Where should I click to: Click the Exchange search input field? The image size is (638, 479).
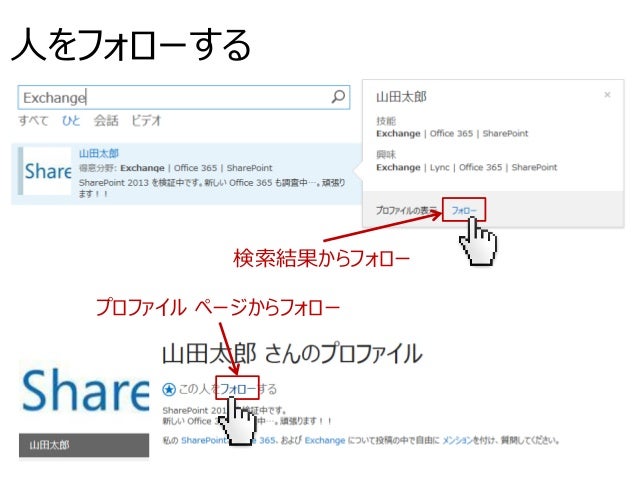pyautogui.click(x=184, y=97)
